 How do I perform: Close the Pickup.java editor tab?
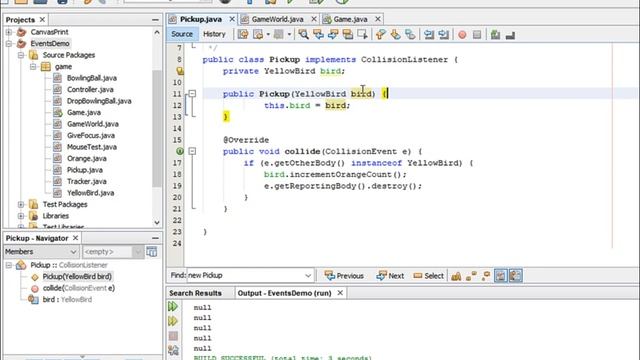pos(232,19)
